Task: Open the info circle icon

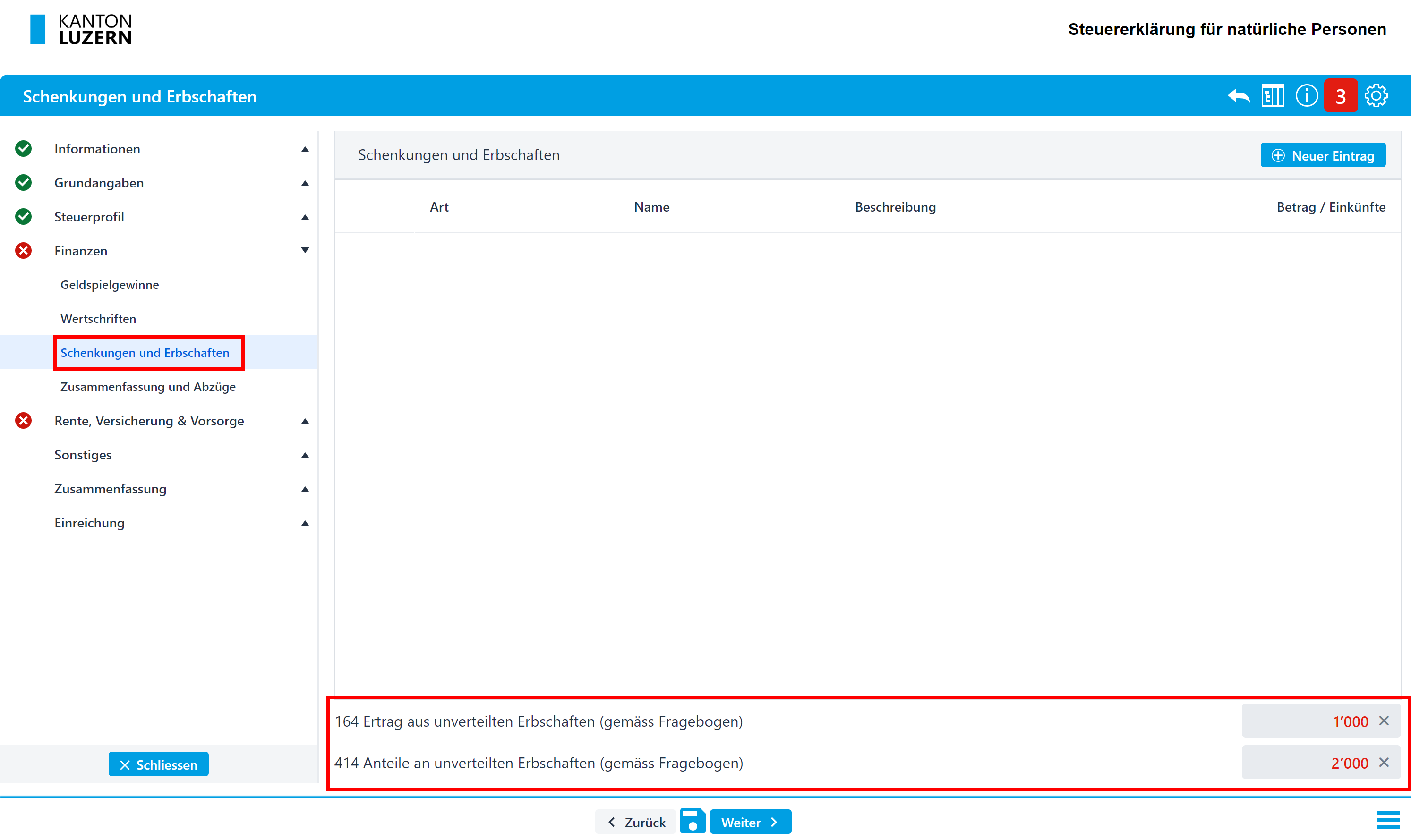Action: pos(1306,96)
